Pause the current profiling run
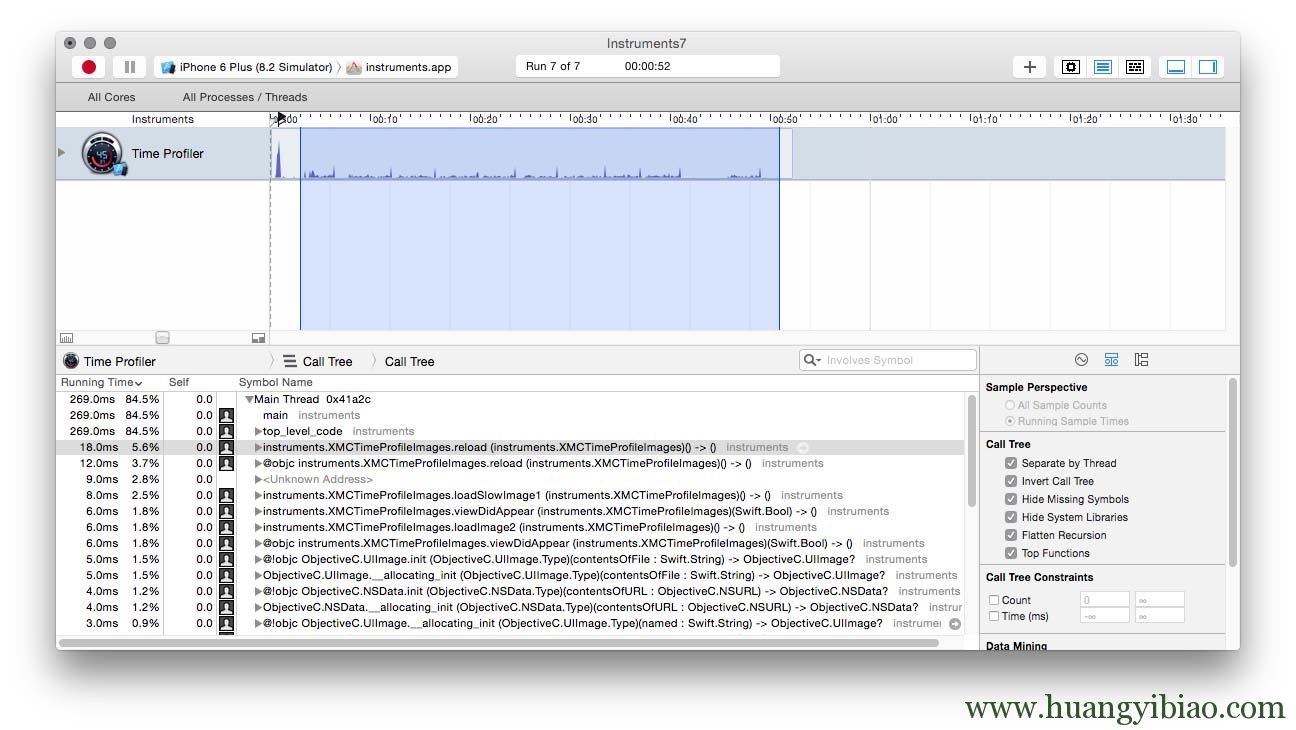This screenshot has height=730, width=1296. pos(129,67)
